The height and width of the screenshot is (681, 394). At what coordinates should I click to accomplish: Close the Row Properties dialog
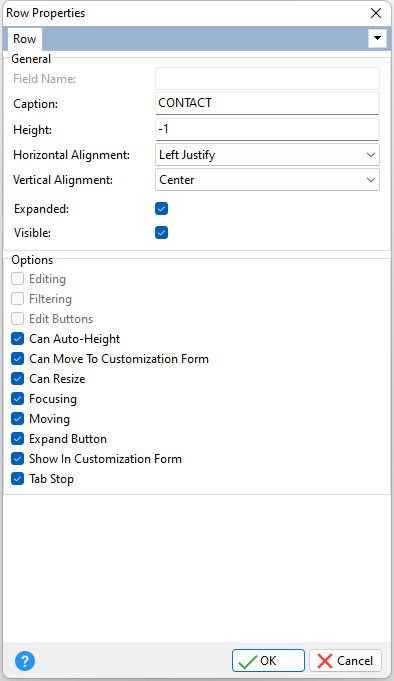point(376,13)
